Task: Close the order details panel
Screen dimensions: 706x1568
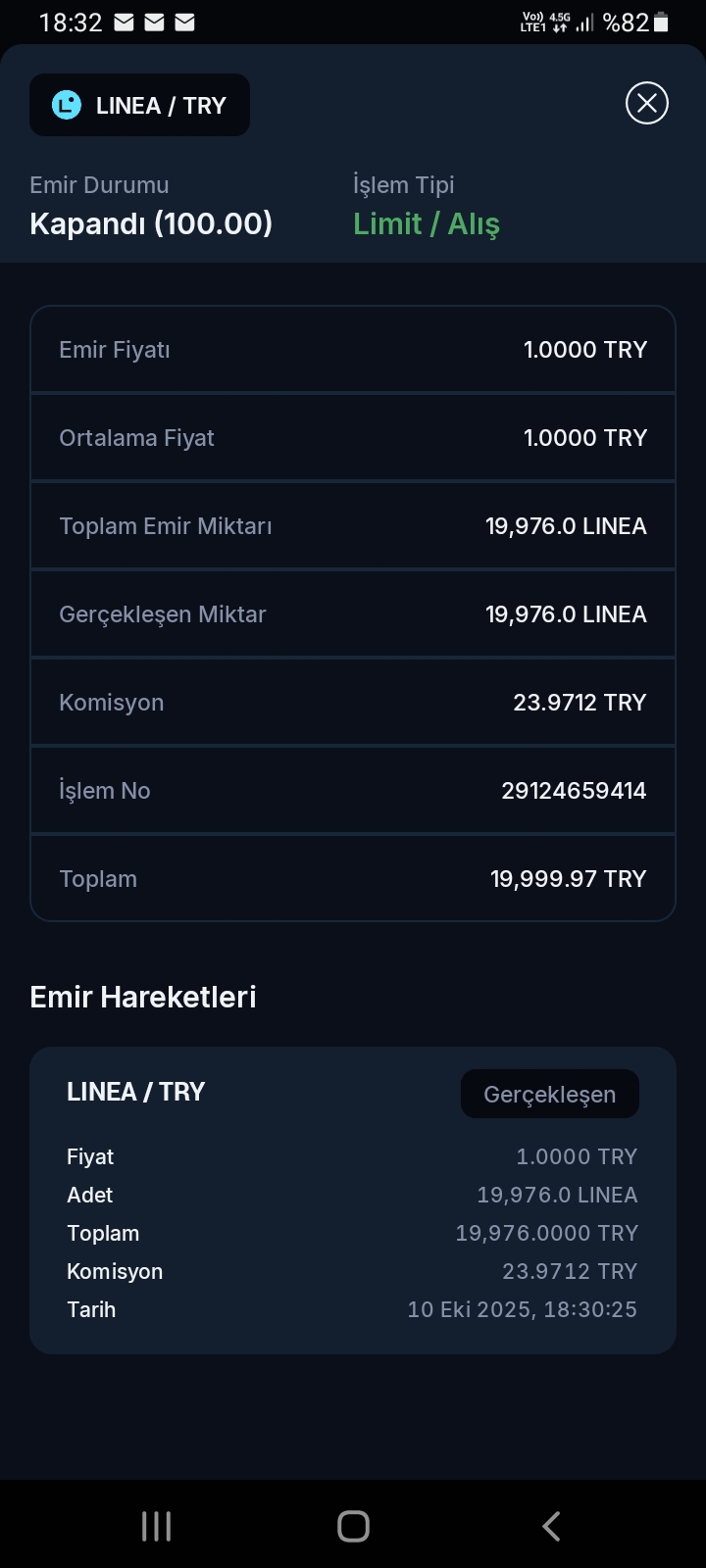Action: click(x=647, y=103)
